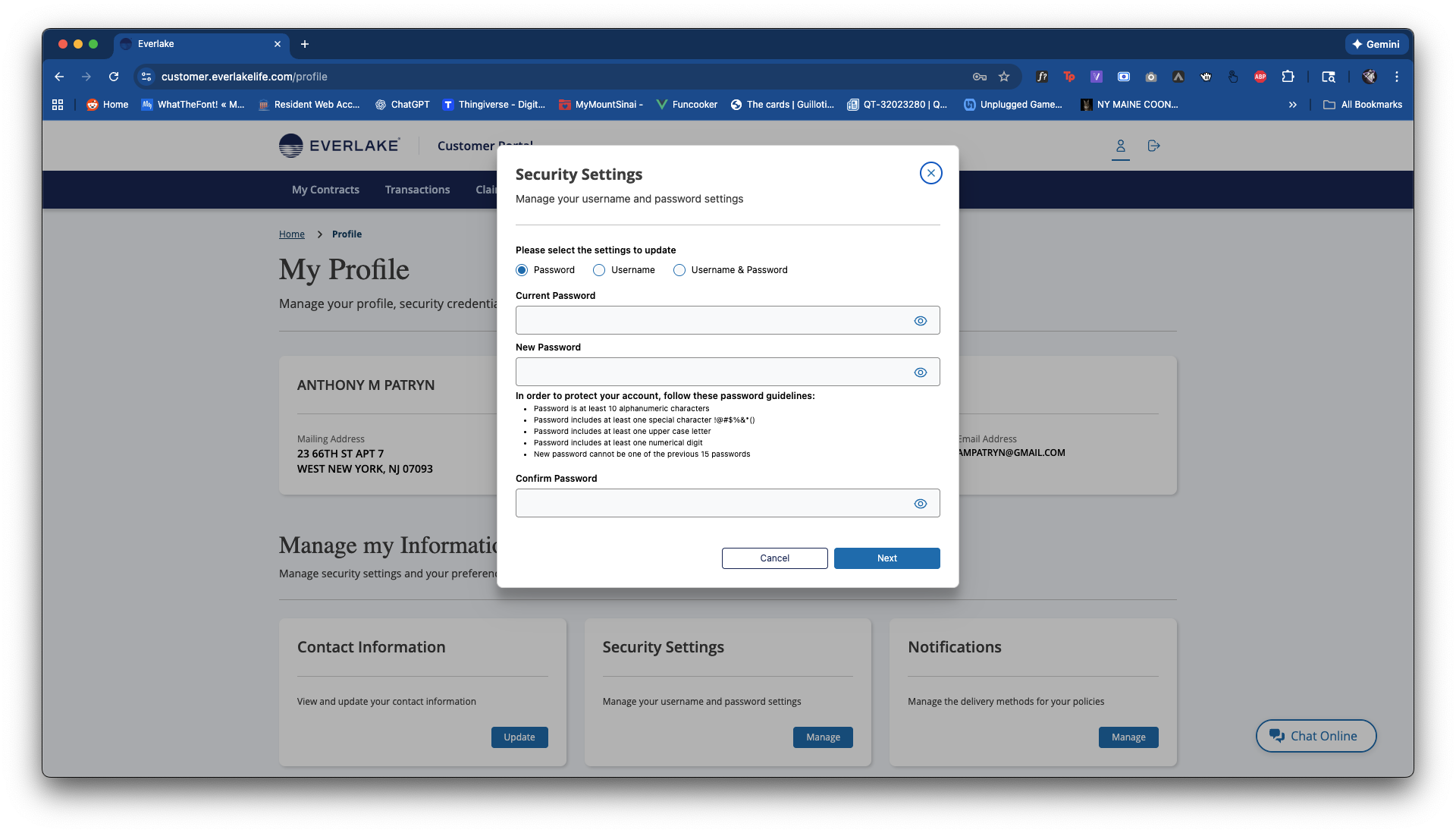The height and width of the screenshot is (833, 1456).
Task: Show the Current Password text
Action: 920,321
